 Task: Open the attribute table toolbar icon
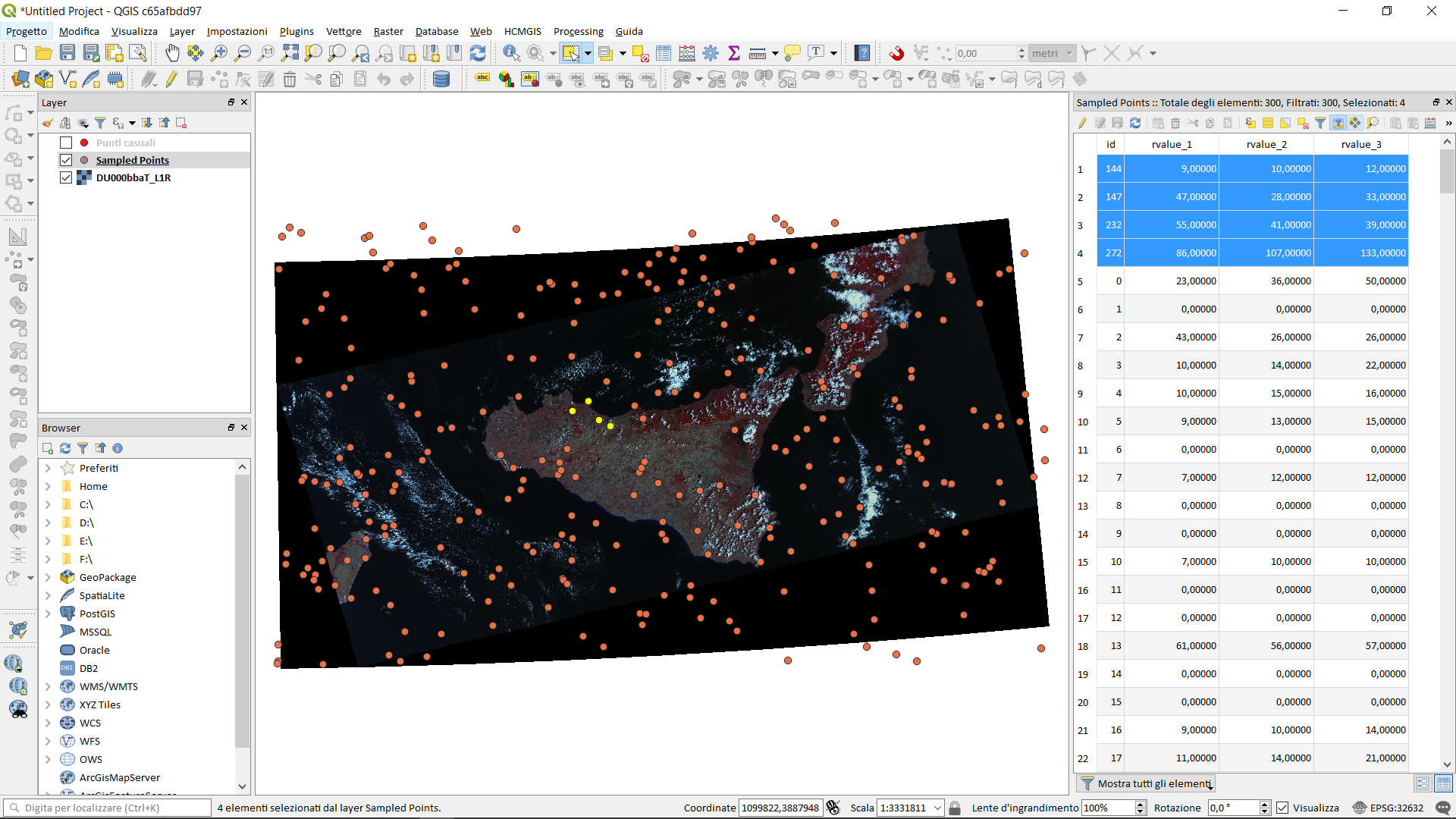[x=664, y=53]
